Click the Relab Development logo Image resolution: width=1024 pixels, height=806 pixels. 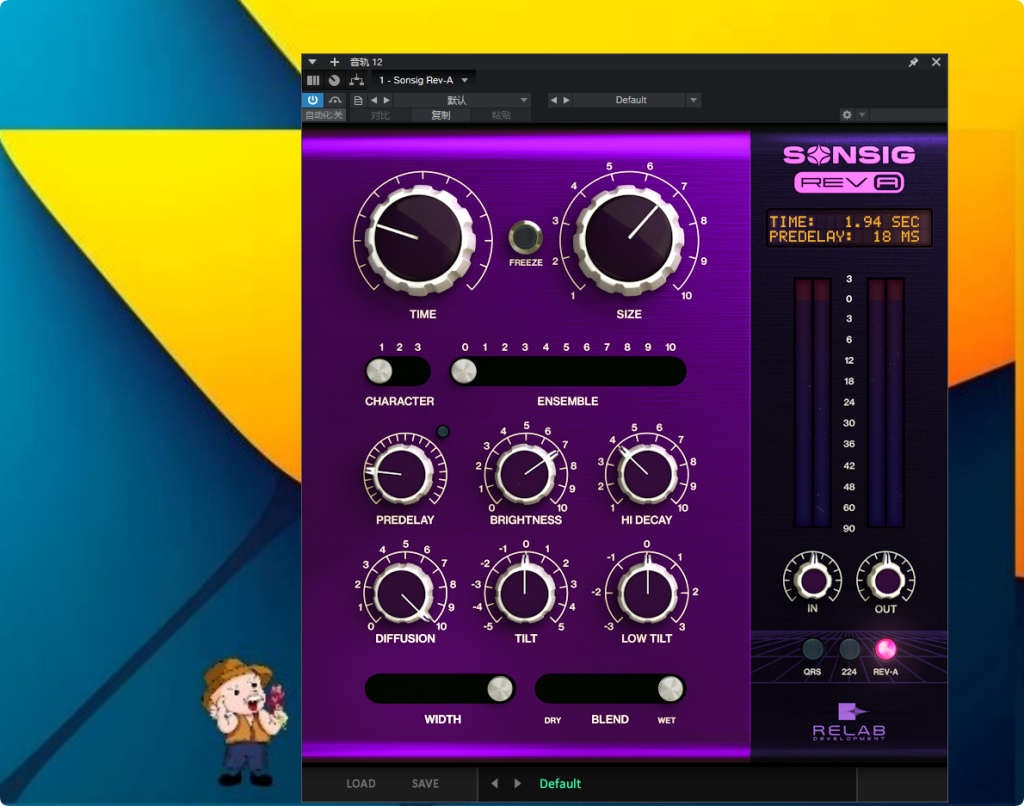(849, 722)
